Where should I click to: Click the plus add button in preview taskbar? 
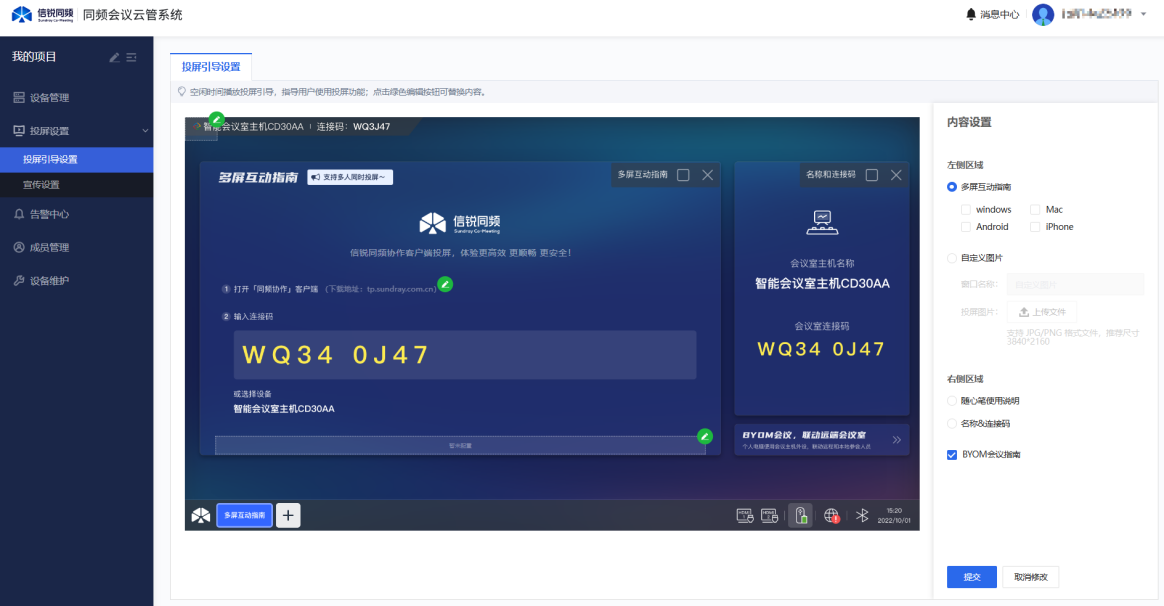[x=288, y=515]
